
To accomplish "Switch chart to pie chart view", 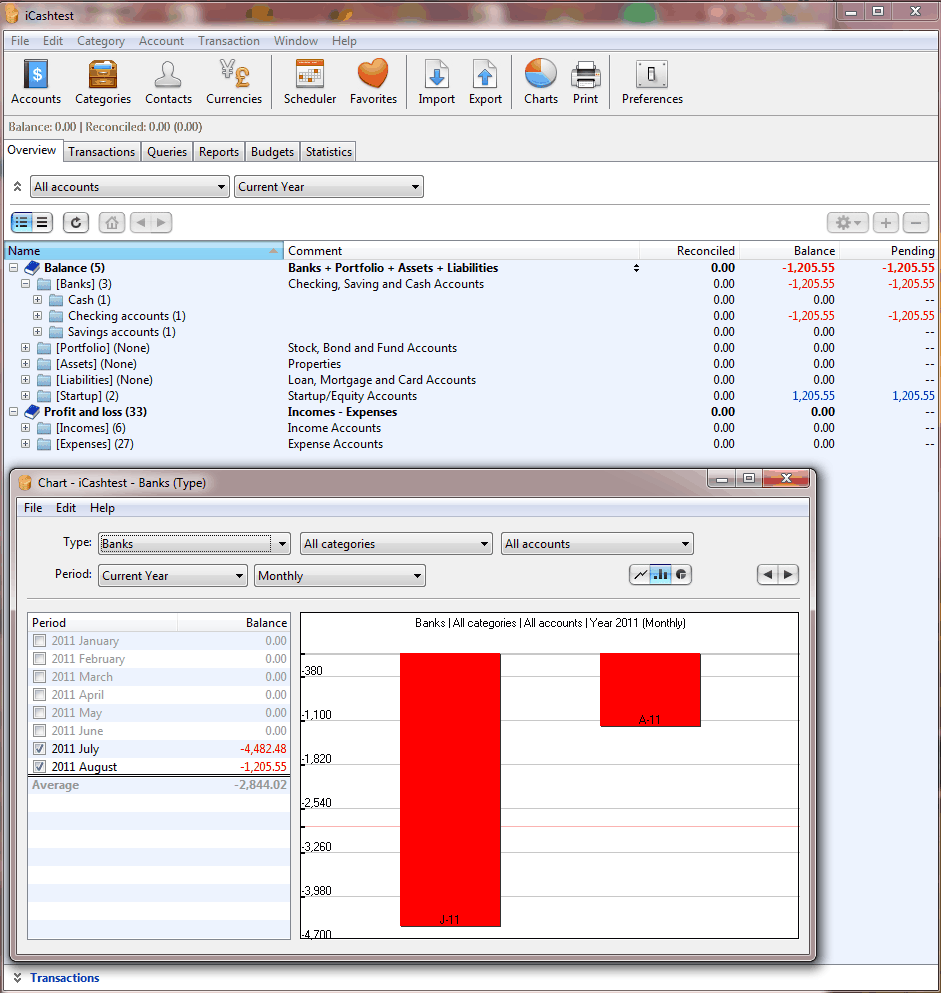I will 682,574.
